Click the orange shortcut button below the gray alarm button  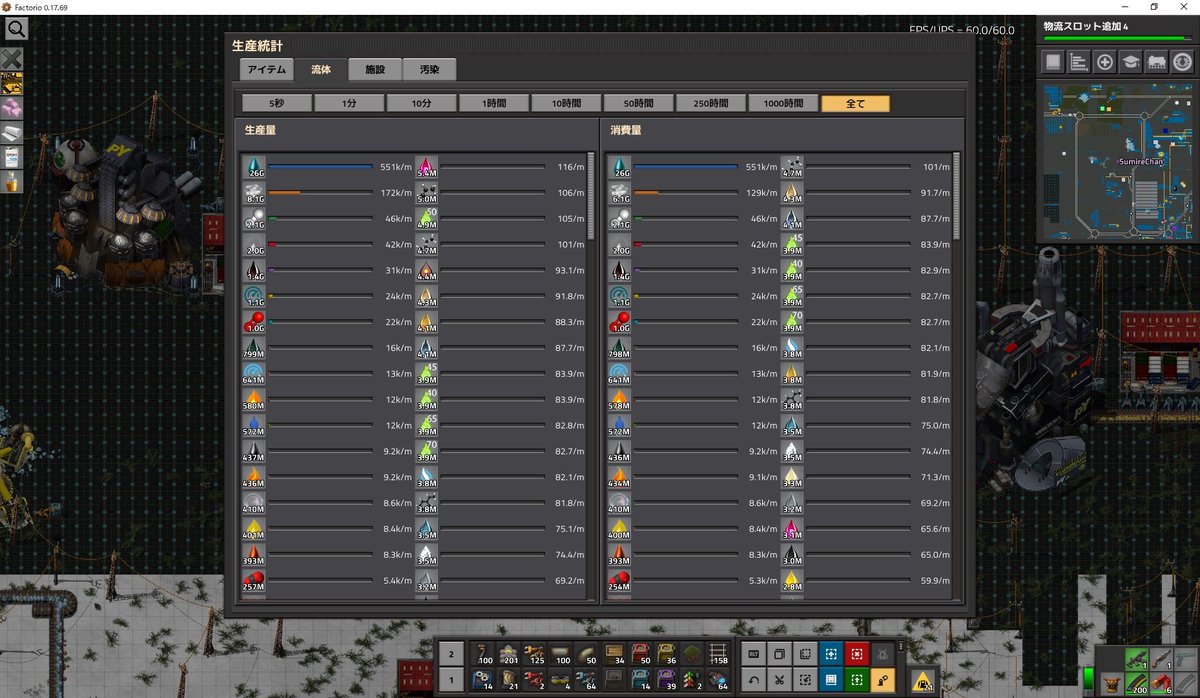(x=881, y=680)
